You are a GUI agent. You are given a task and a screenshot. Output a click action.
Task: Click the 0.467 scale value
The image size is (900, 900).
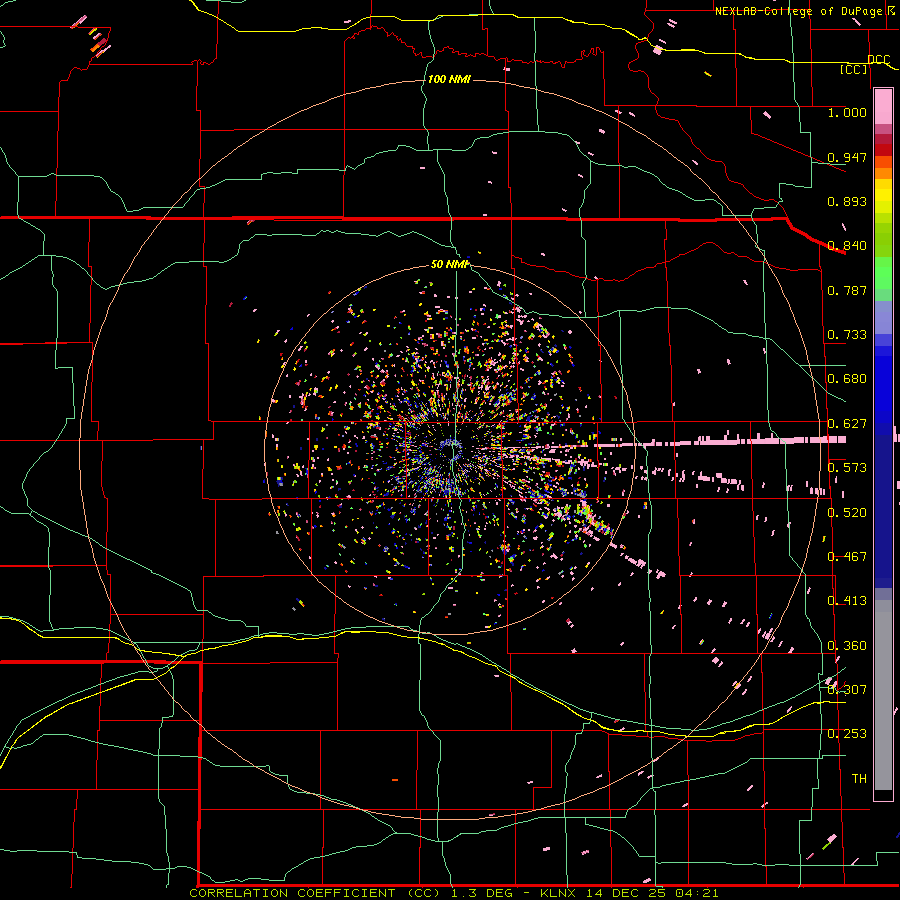tap(847, 557)
